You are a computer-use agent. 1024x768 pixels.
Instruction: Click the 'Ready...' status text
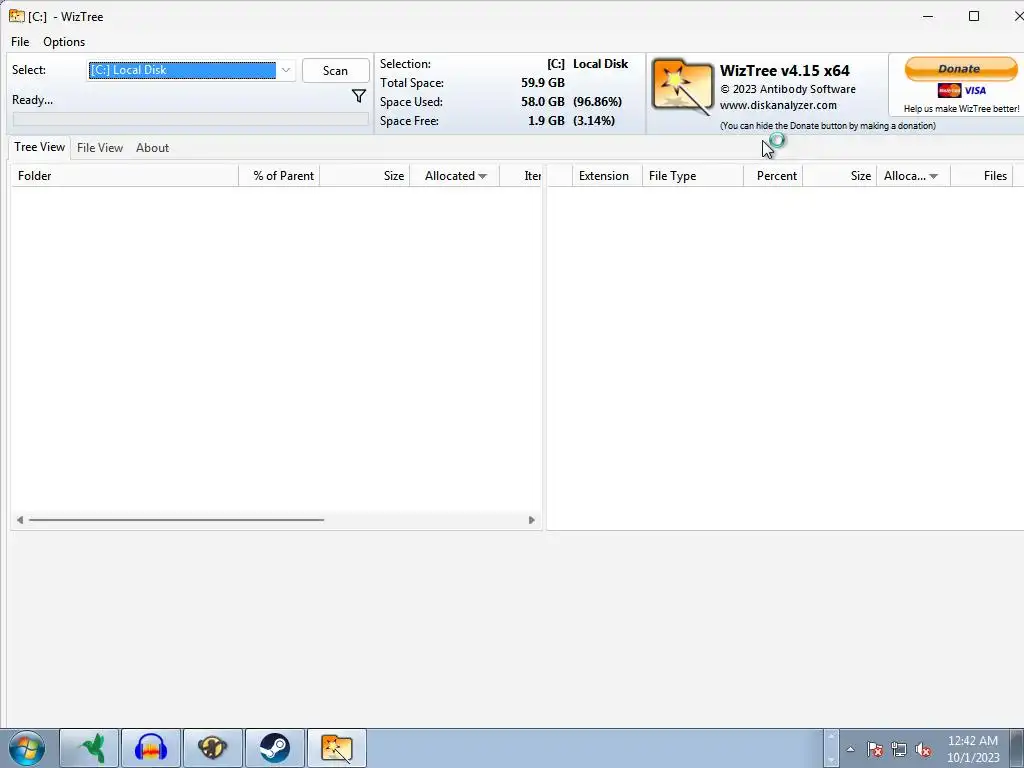pos(33,100)
